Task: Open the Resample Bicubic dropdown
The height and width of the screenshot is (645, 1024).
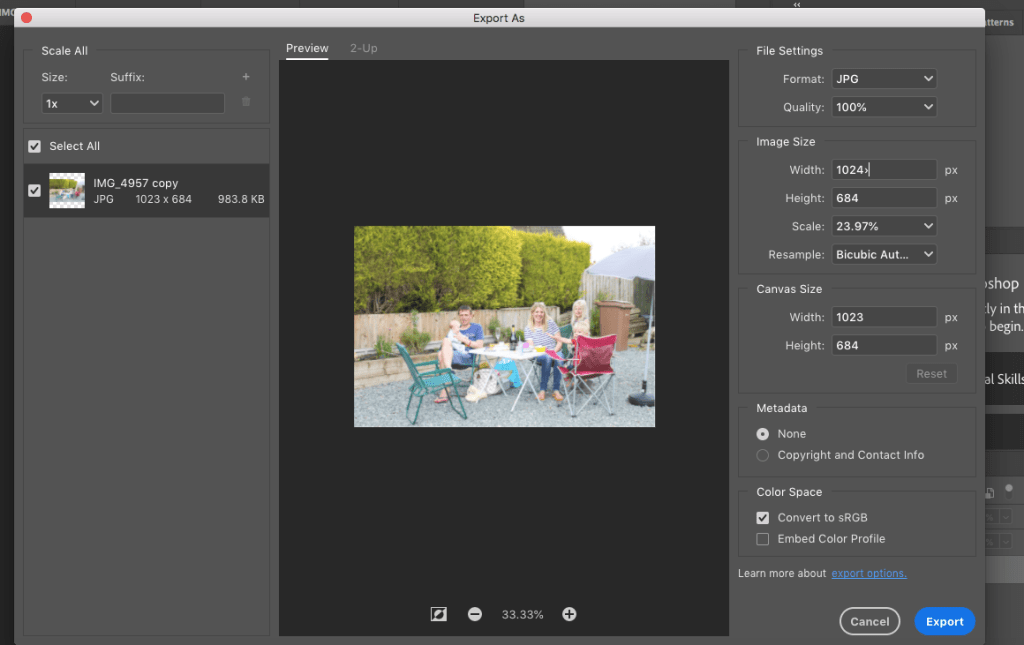Action: (884, 255)
